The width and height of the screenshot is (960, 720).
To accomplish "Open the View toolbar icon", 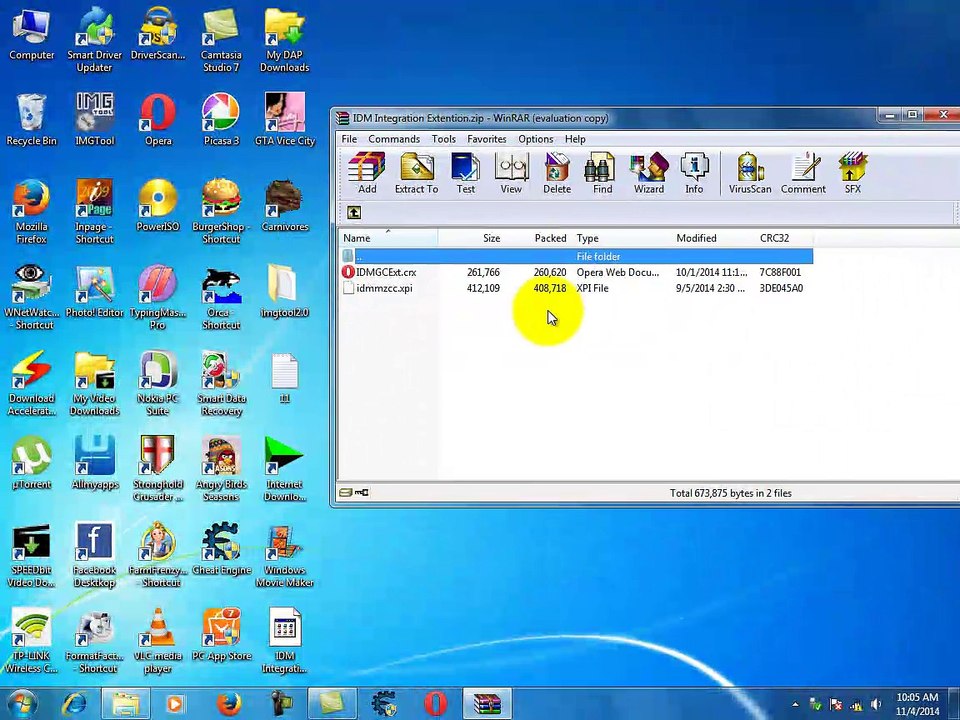I will [x=511, y=172].
